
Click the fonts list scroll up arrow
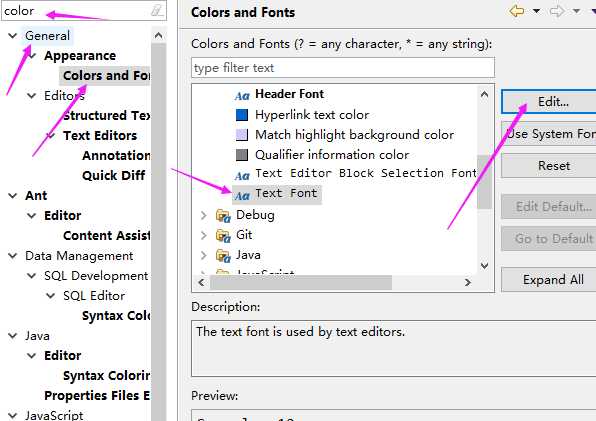click(x=484, y=94)
